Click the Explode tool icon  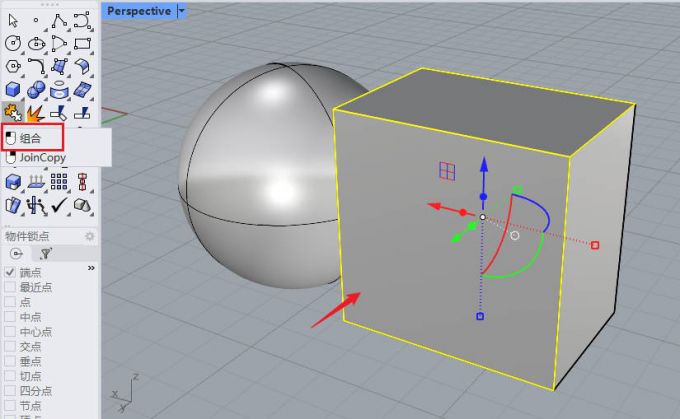tap(37, 112)
